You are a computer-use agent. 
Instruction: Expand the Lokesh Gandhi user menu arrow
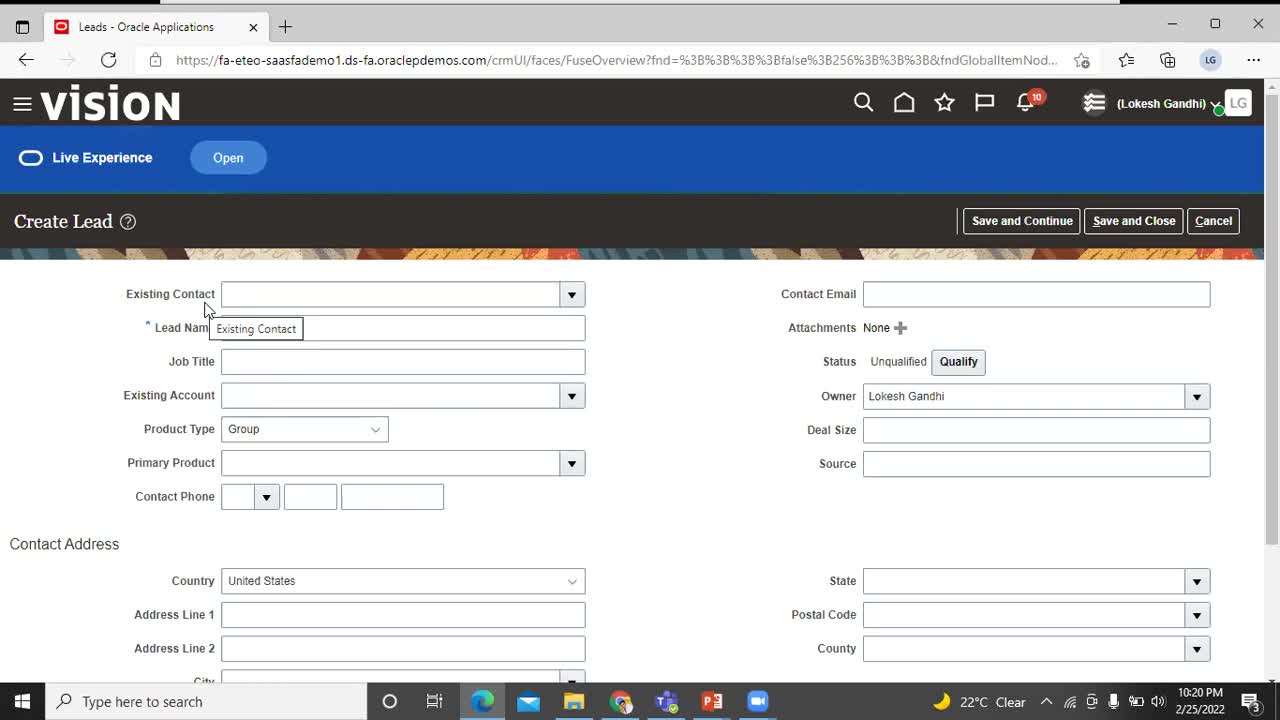click(1215, 104)
